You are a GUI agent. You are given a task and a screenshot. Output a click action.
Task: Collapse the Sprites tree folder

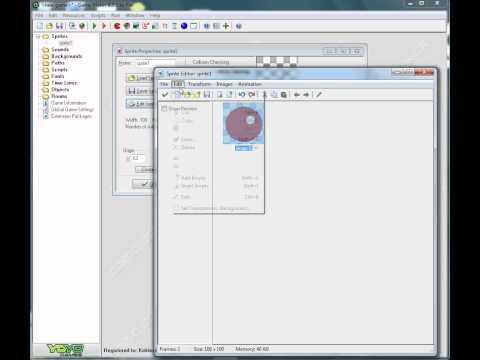point(38,36)
